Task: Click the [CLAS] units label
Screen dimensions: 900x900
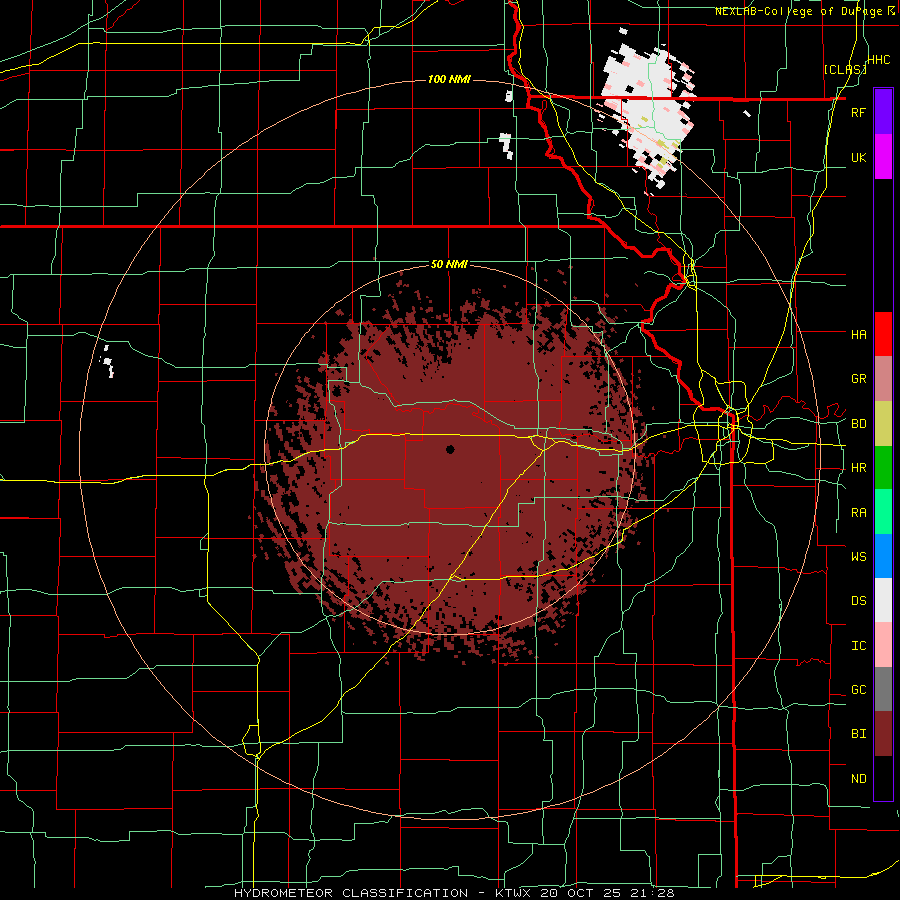Action: [x=845, y=70]
